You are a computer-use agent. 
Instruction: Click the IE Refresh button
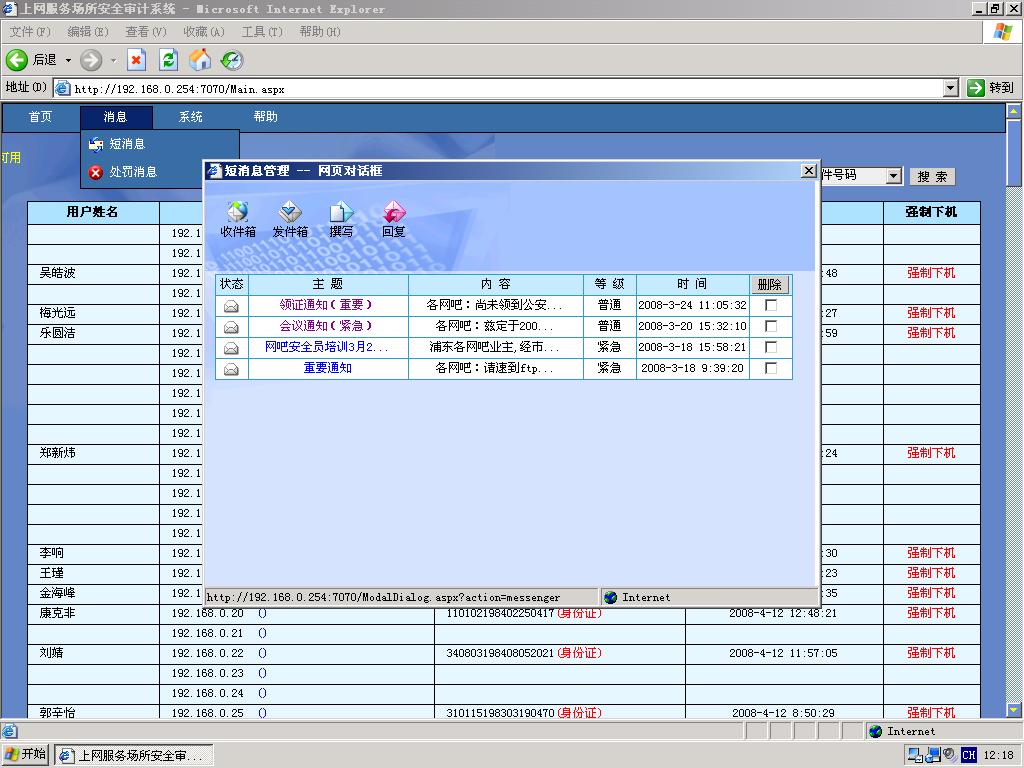pyautogui.click(x=168, y=60)
